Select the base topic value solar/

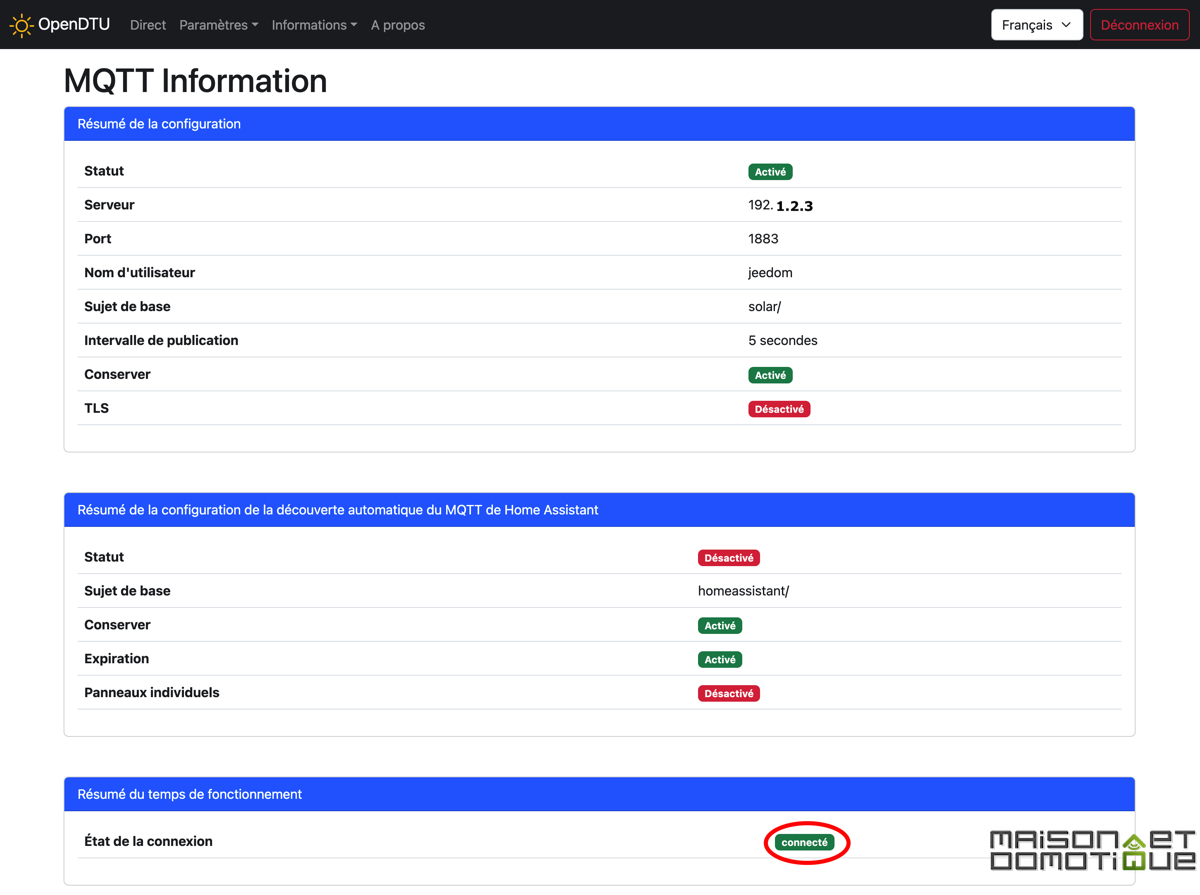(764, 307)
